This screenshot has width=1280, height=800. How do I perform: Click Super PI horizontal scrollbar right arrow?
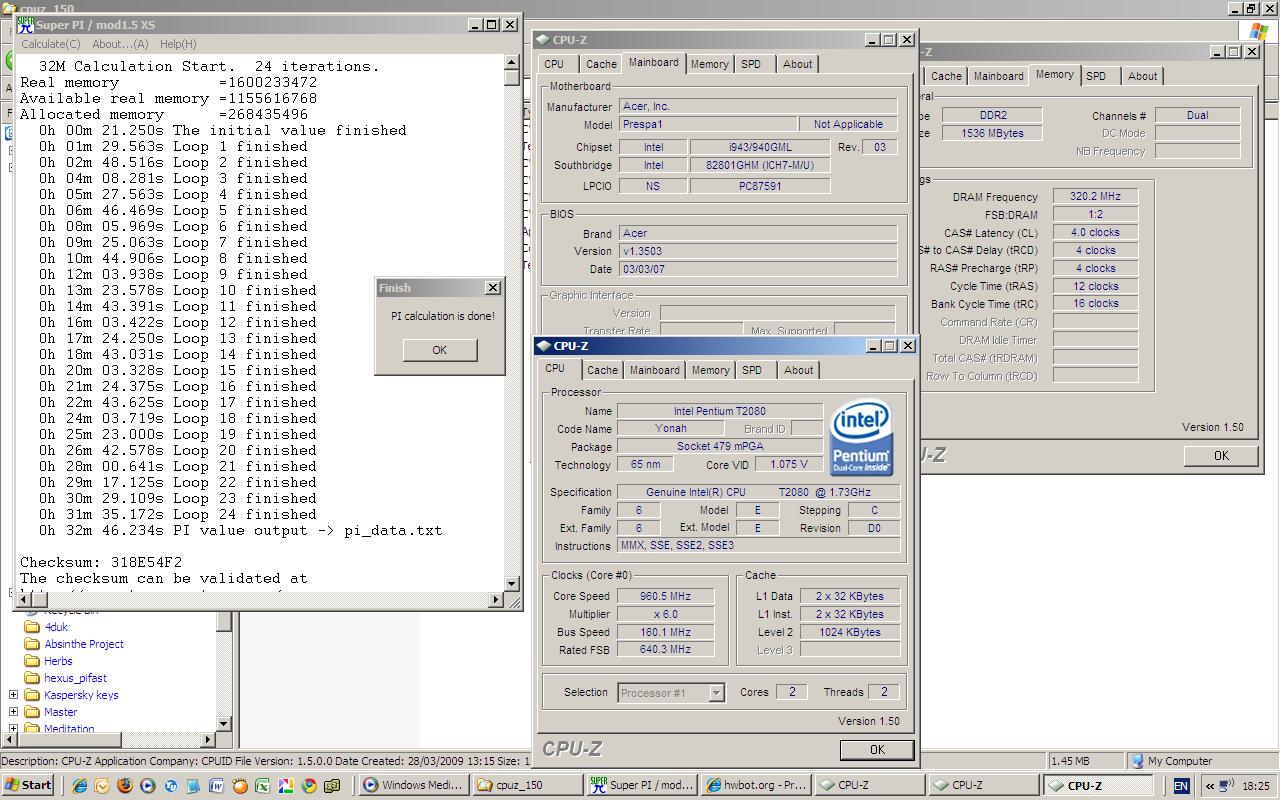[x=497, y=599]
